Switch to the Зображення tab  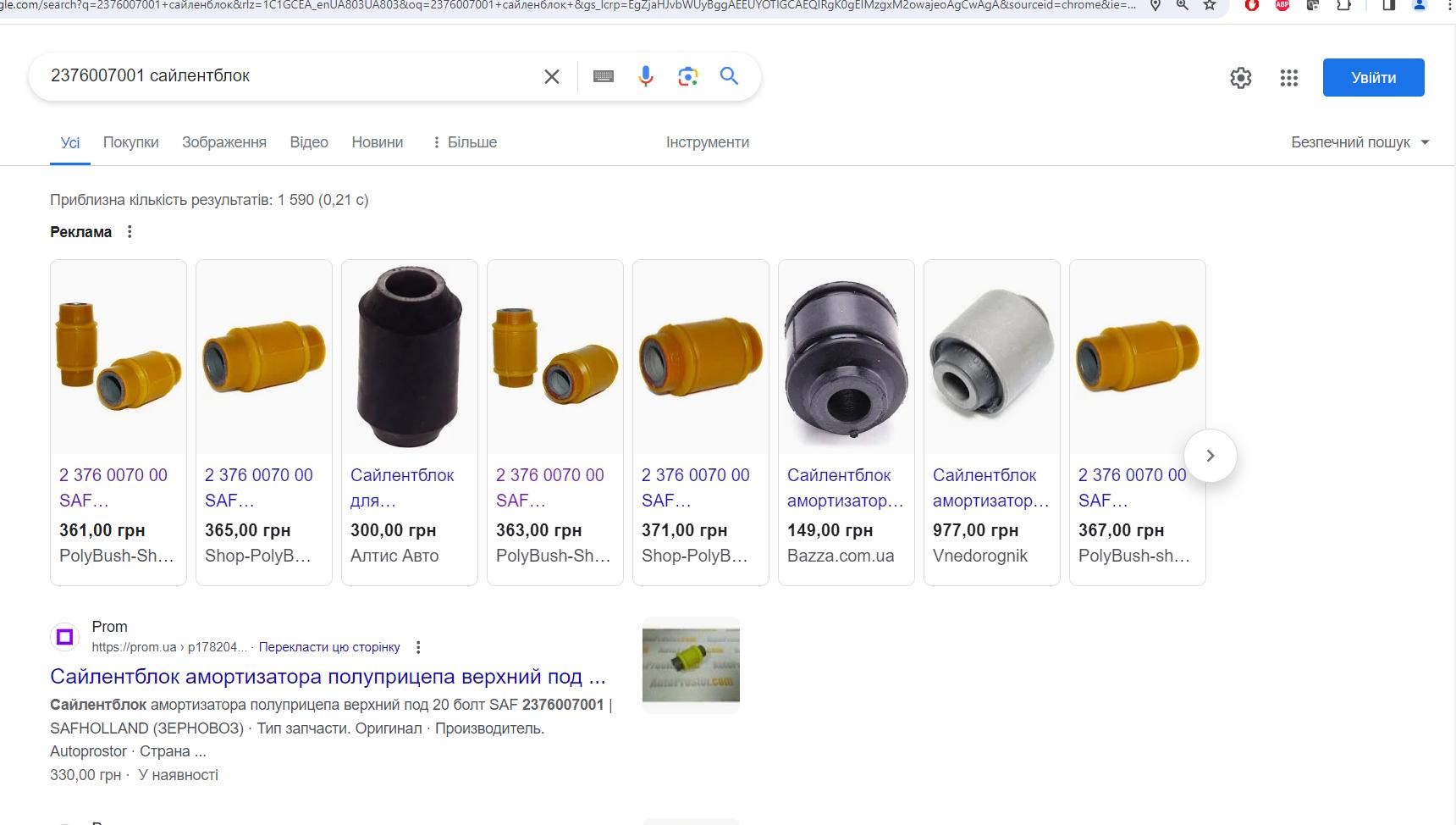(x=224, y=142)
